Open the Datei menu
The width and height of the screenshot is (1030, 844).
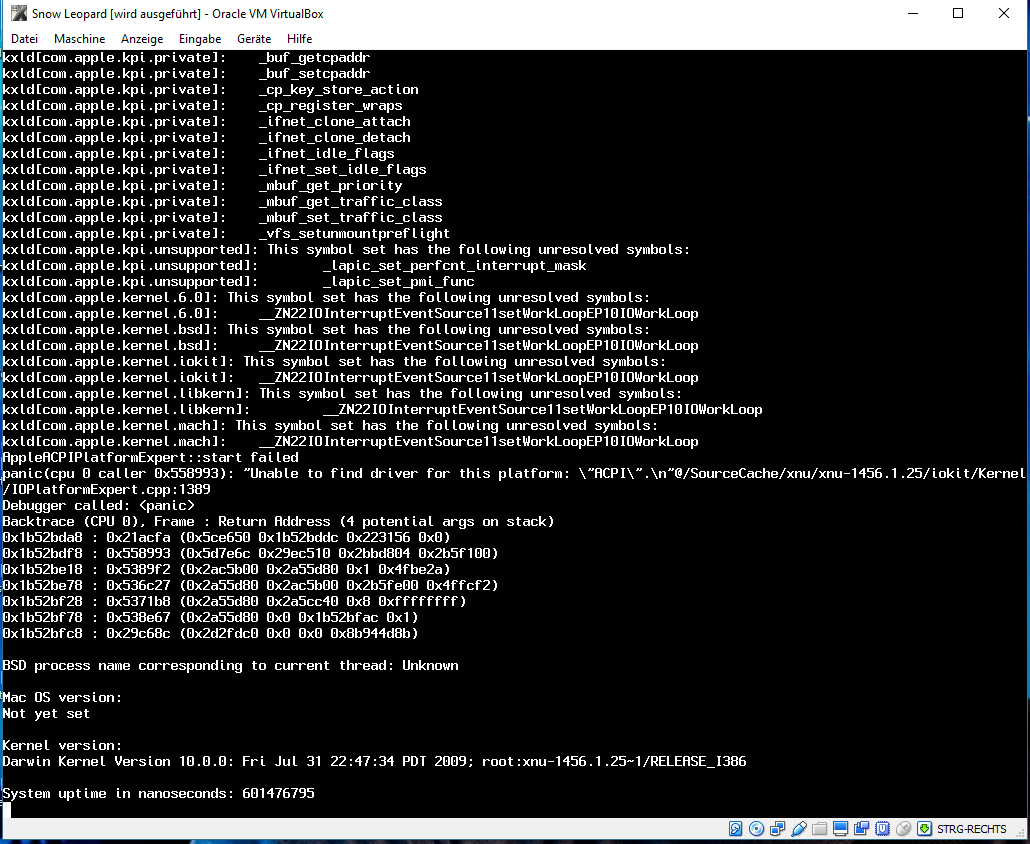click(24, 39)
